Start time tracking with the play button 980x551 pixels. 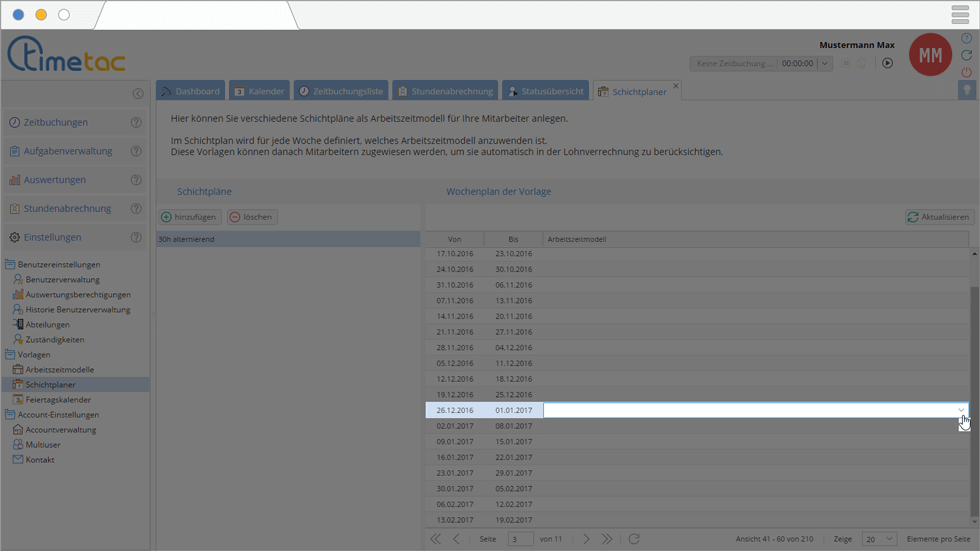887,63
